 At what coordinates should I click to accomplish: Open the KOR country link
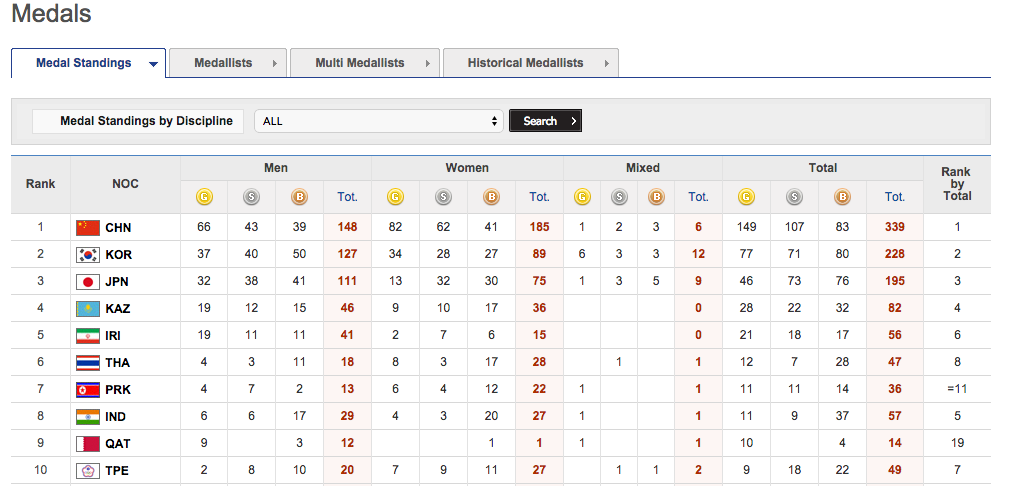(118, 255)
